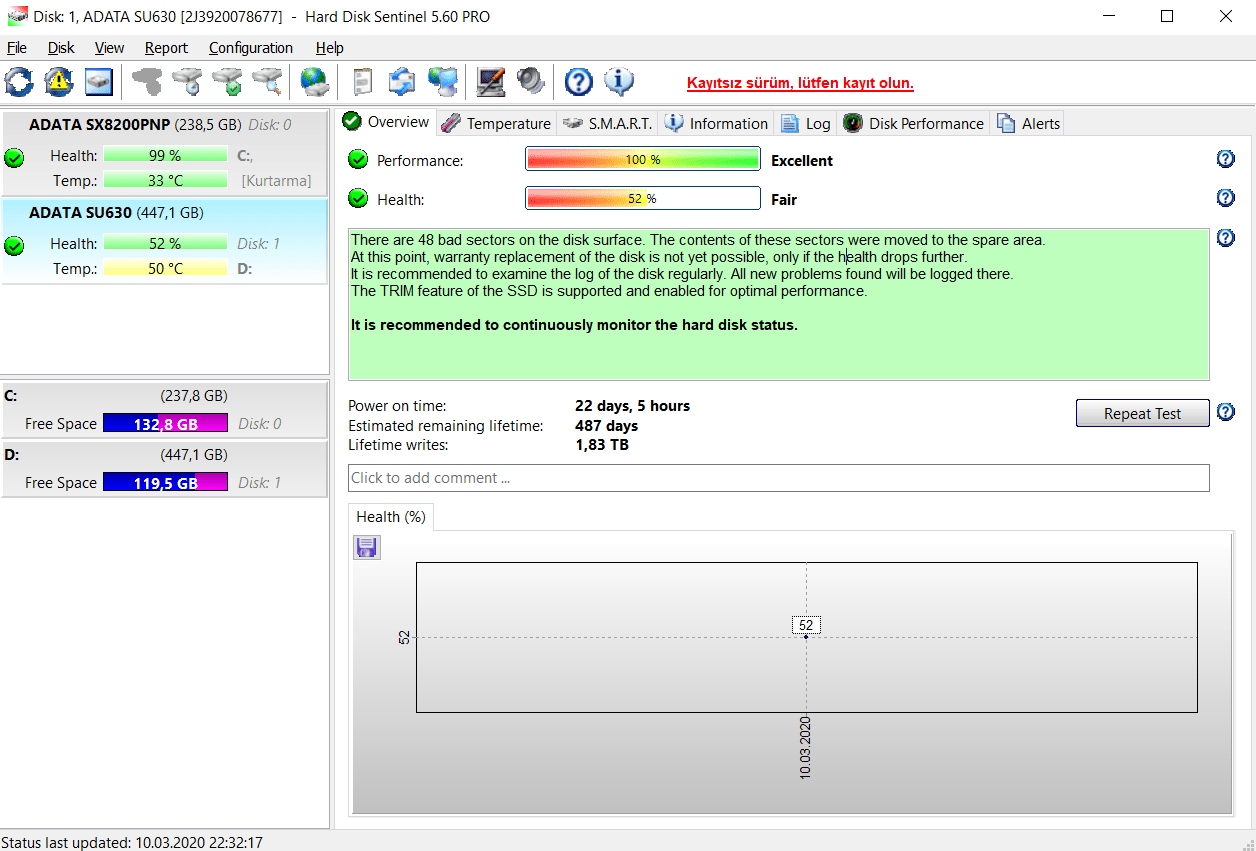1256x851 pixels.
Task: Click the 10.03.2020 date label on graph
Action: pyautogui.click(x=806, y=748)
